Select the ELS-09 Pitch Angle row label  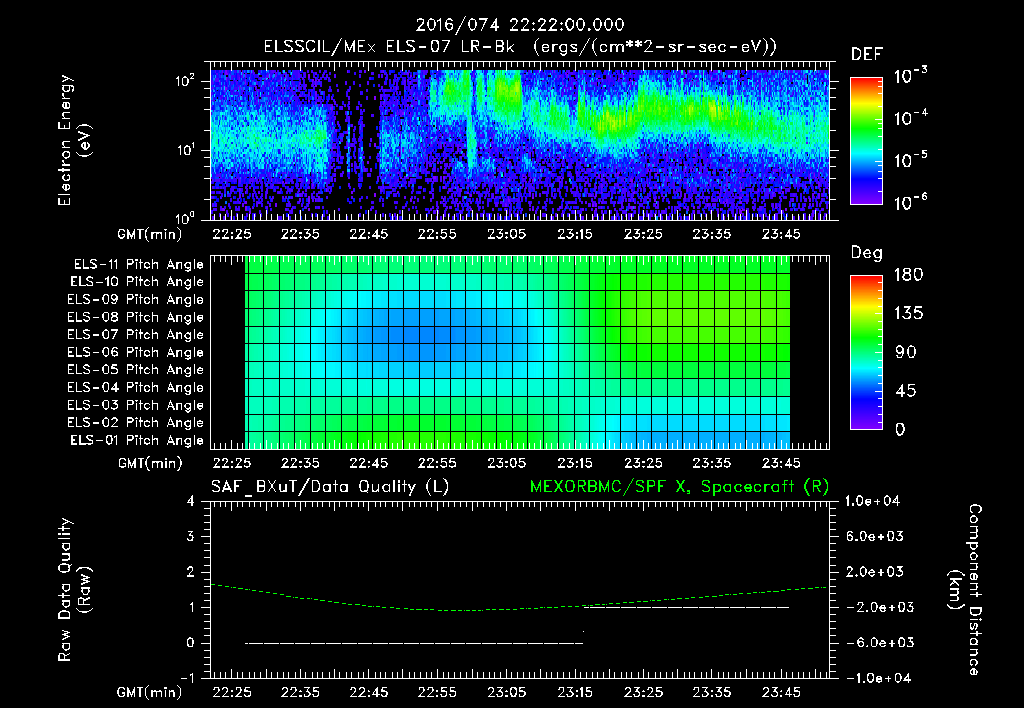(135, 299)
